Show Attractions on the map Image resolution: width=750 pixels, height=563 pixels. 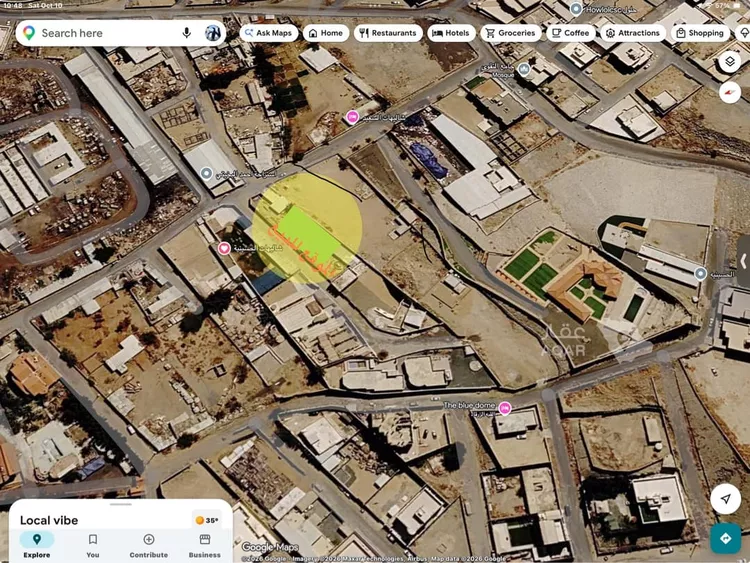633,33
